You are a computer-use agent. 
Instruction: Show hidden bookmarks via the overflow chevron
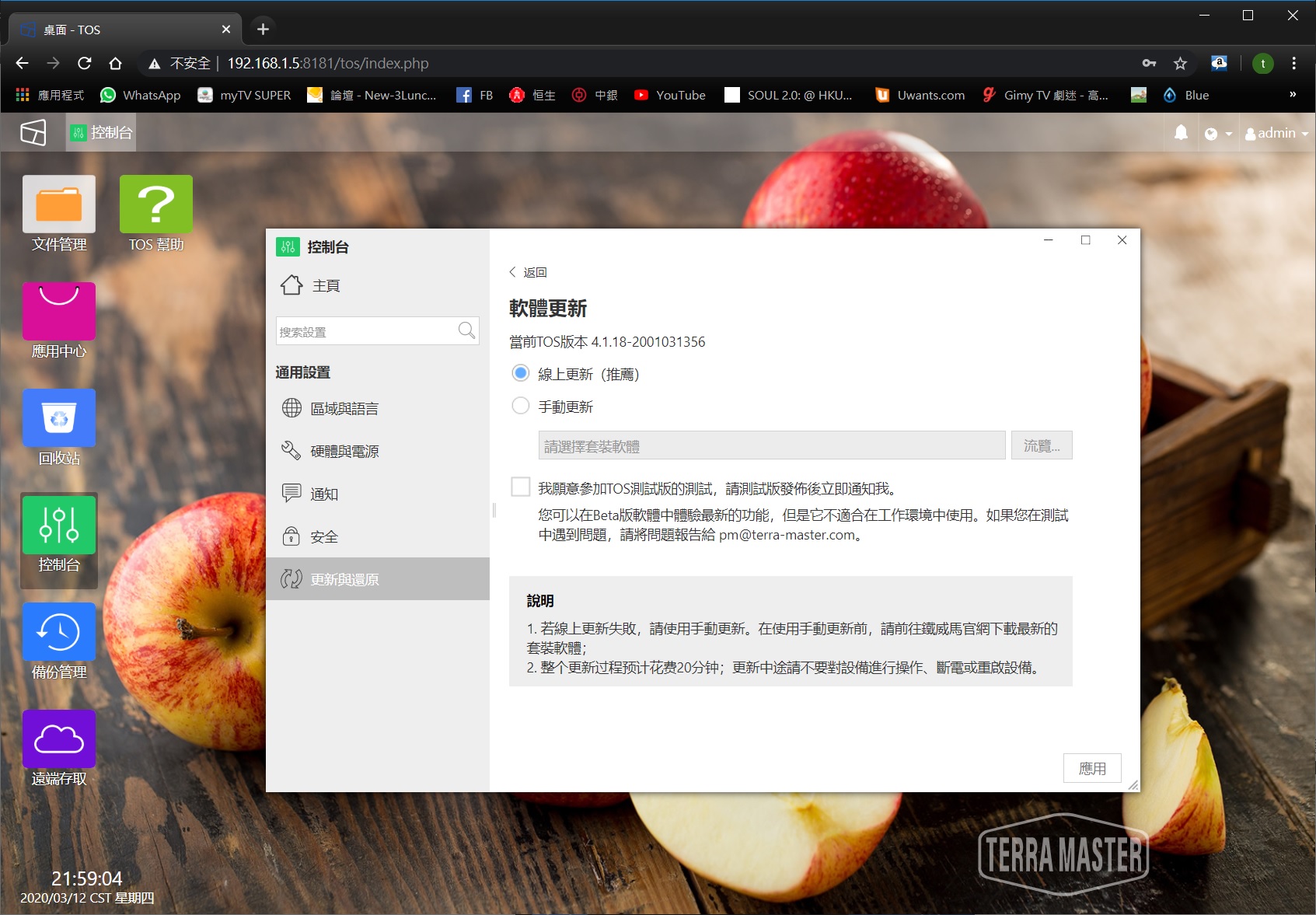click(1293, 95)
